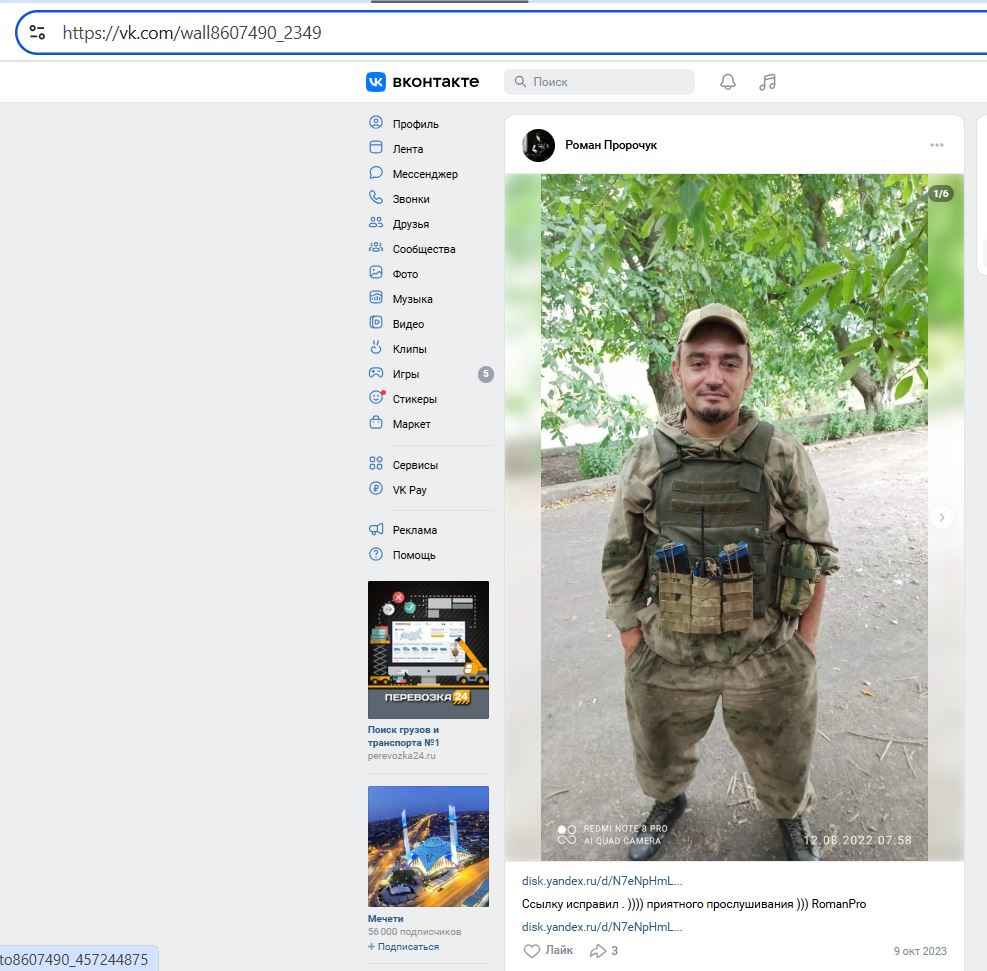Click the Звонки phone icon
The width and height of the screenshot is (987, 971).
[x=376, y=198]
